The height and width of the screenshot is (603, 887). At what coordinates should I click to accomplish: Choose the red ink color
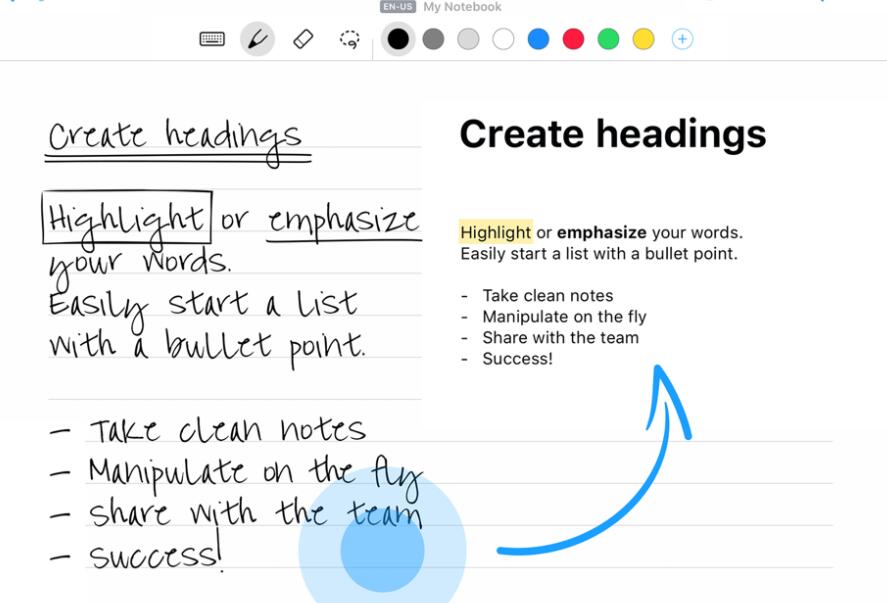(574, 39)
